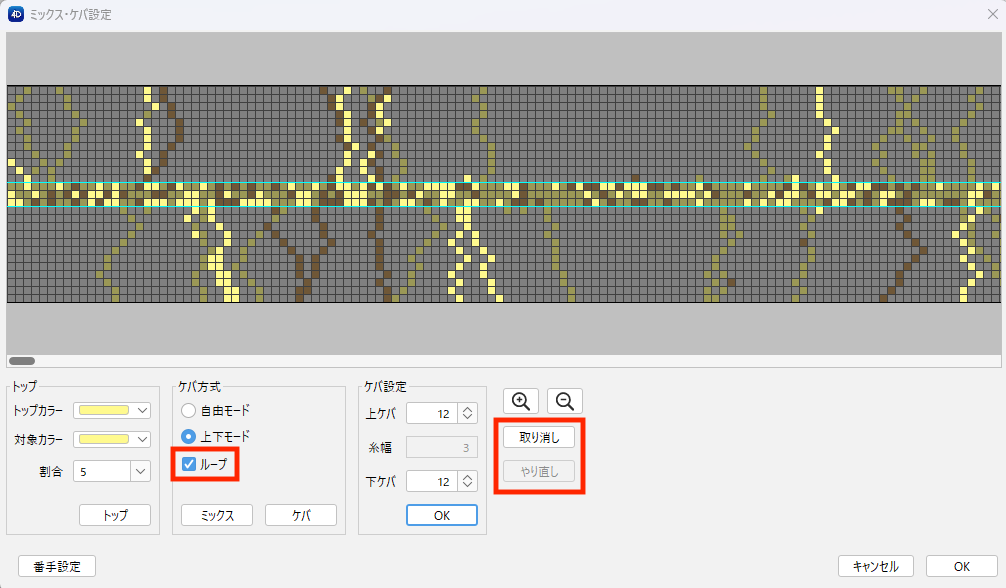Click the キャンセル button
Viewport: 1006px width, 588px height.
pyautogui.click(x=876, y=566)
